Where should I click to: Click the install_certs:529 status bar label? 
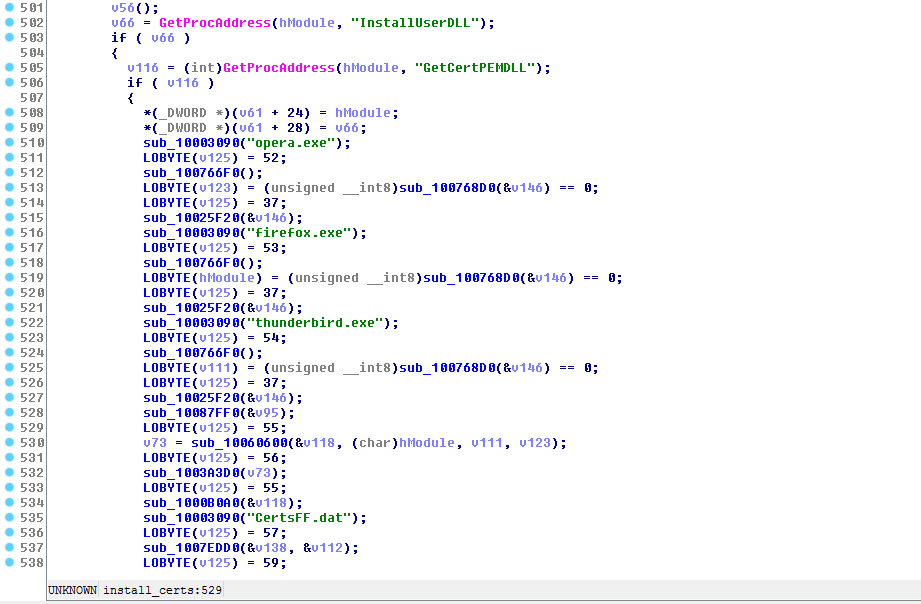pos(162,590)
